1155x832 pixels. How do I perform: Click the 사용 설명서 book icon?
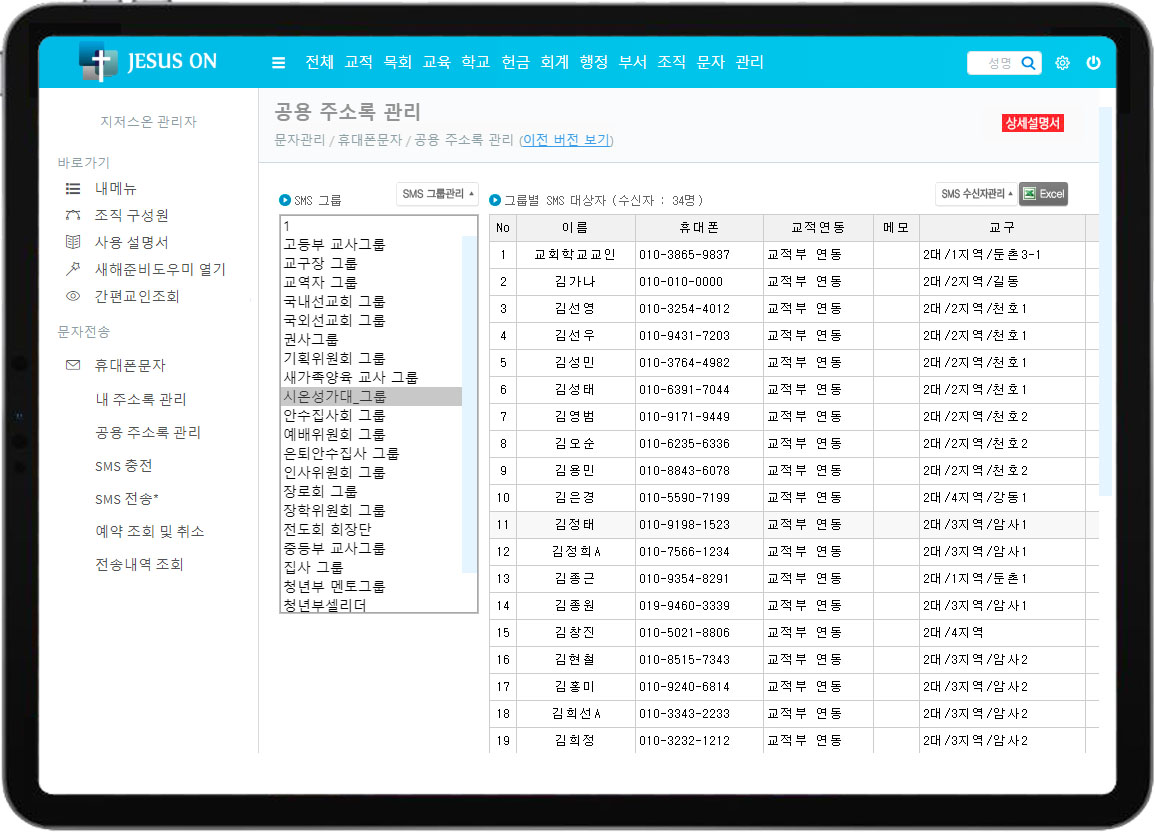pyautogui.click(x=72, y=242)
